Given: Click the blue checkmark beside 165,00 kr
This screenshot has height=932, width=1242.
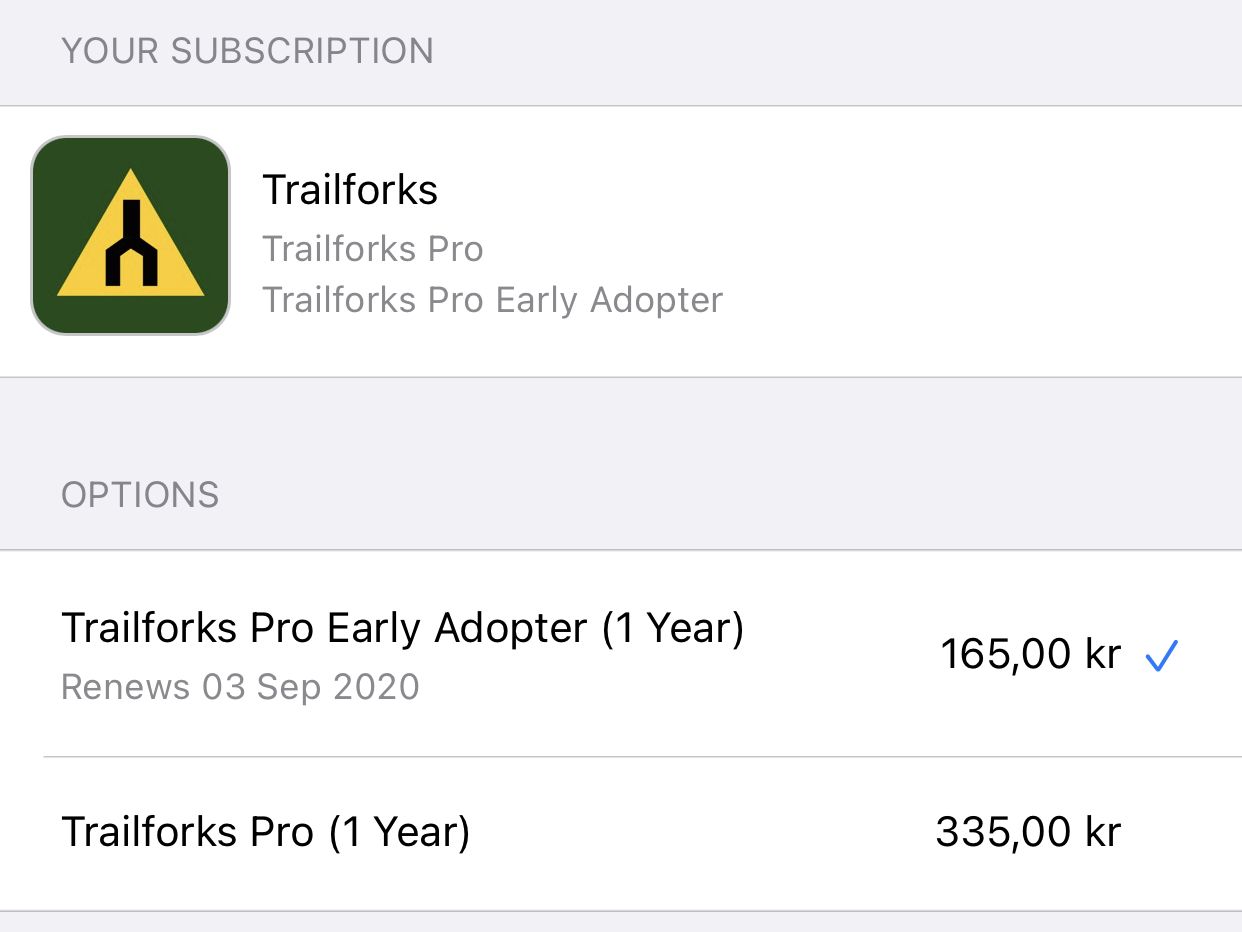Looking at the screenshot, I should tap(1162, 656).
